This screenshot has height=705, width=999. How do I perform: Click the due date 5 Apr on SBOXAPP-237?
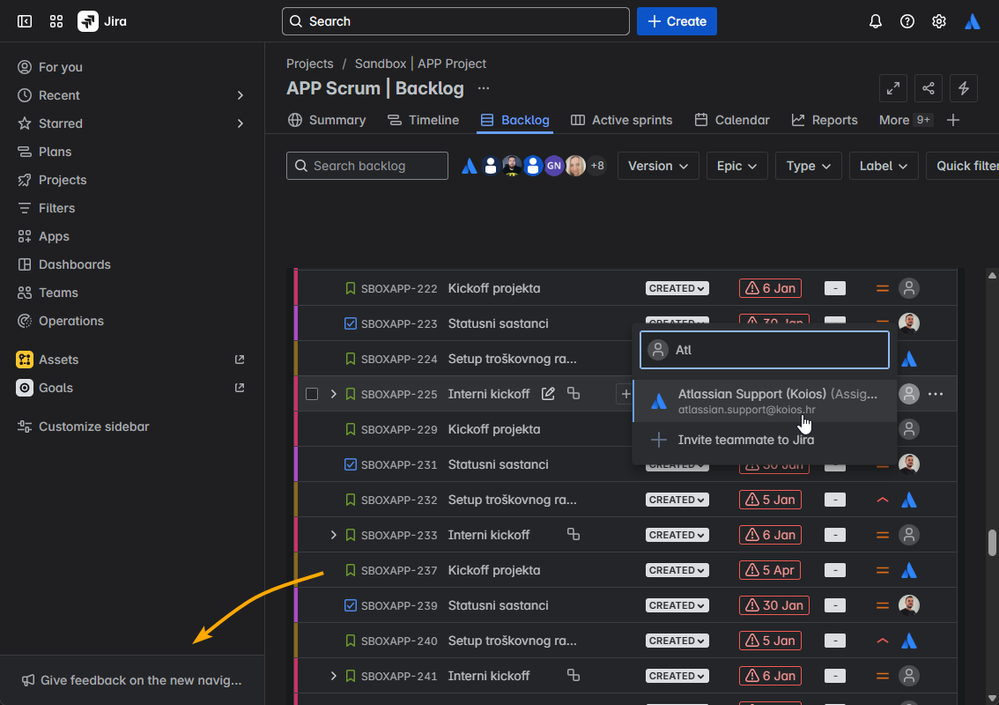(x=770, y=570)
